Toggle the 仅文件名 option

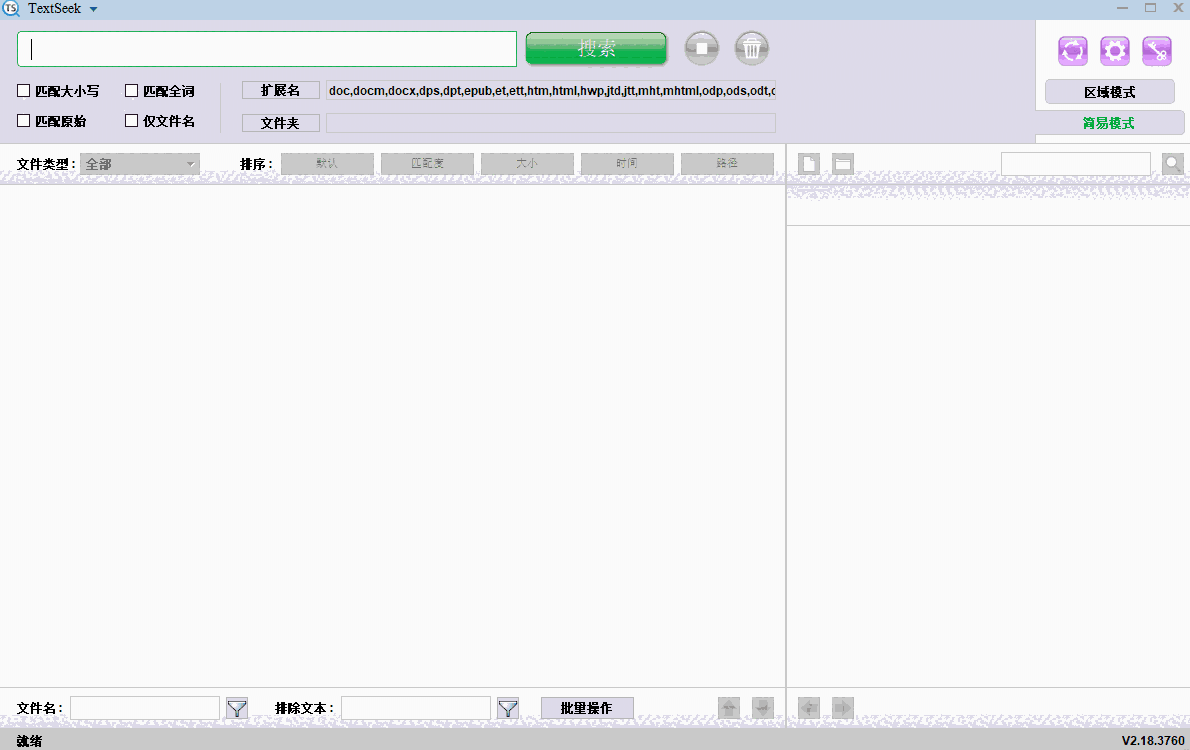(x=131, y=120)
